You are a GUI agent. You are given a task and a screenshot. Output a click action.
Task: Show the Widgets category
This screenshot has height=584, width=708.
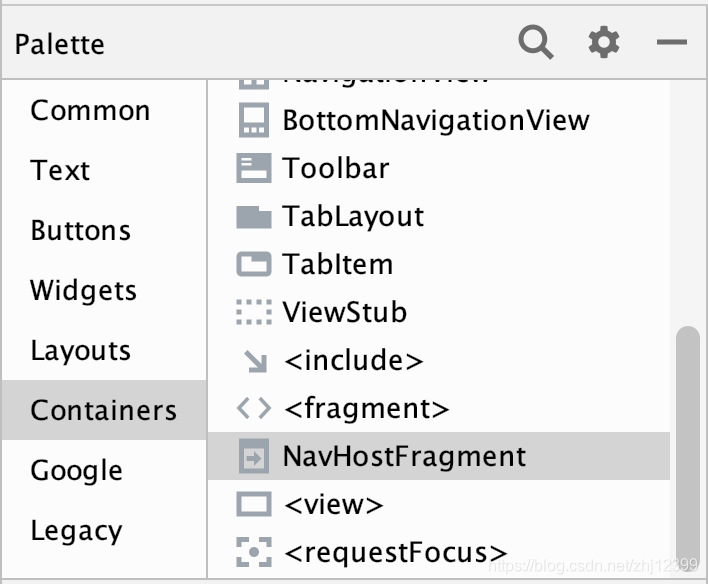pos(84,291)
